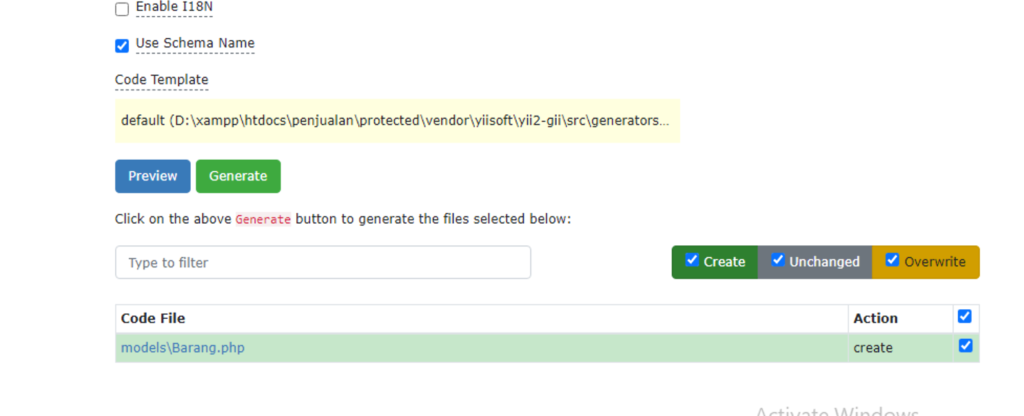Viewport: 1024px width, 416px height.
Task: Click the Code File column header
Action: point(153,319)
